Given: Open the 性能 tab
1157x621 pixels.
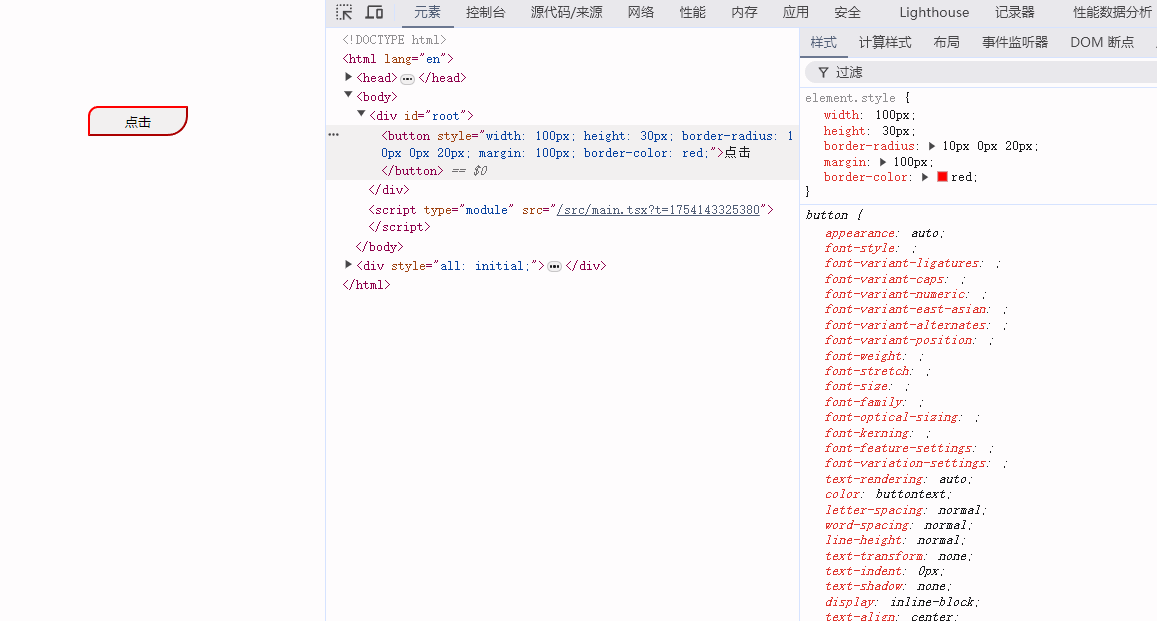Looking at the screenshot, I should (692, 13).
